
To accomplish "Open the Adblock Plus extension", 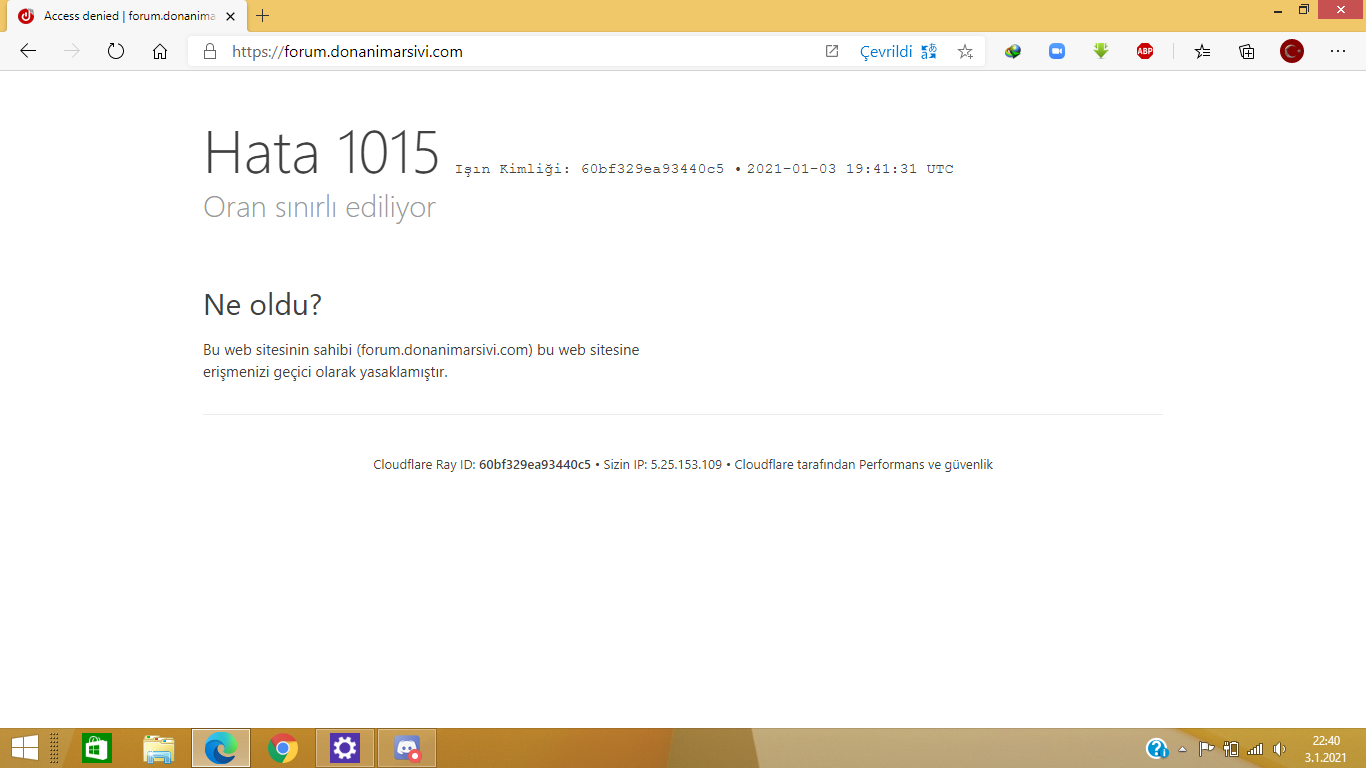I will (x=1145, y=52).
